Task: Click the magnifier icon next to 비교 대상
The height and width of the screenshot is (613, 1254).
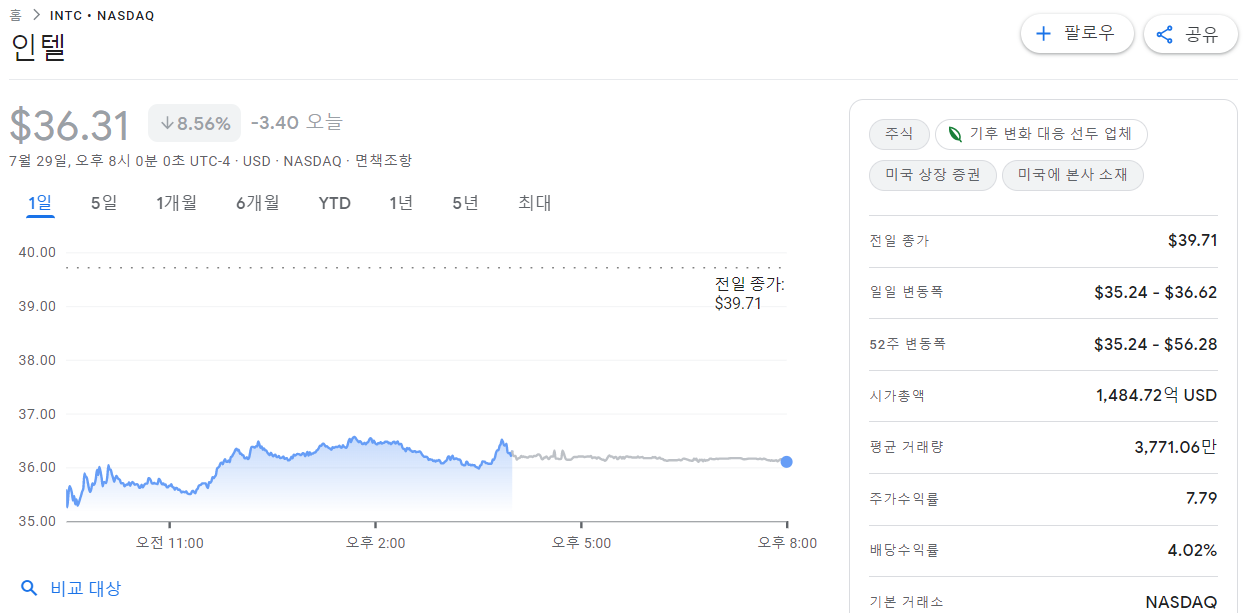Action: pyautogui.click(x=29, y=588)
